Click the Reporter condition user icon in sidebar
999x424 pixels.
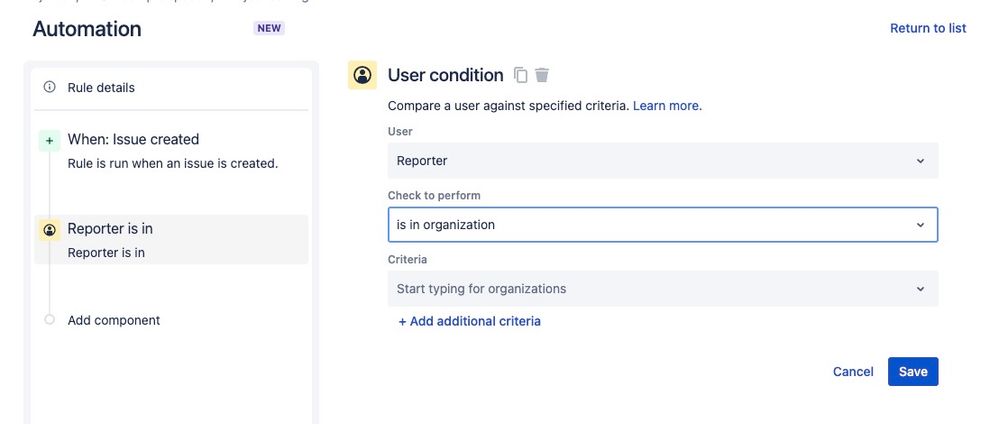(50, 230)
